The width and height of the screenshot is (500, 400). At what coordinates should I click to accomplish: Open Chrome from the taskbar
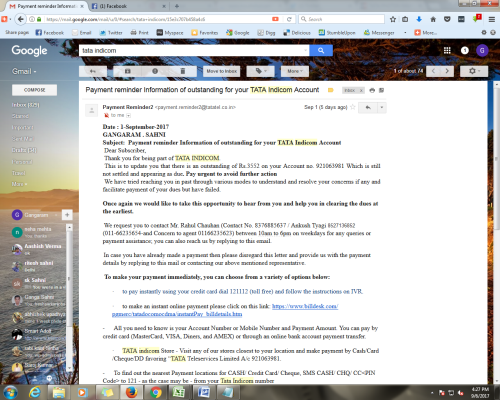[x=155, y=392]
